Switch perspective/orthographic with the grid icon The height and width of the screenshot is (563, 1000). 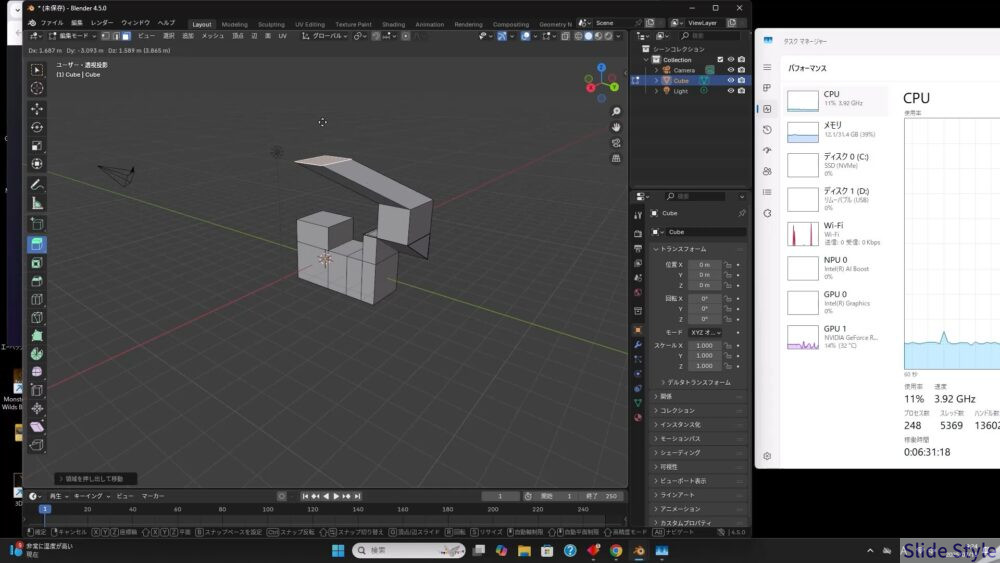616,158
